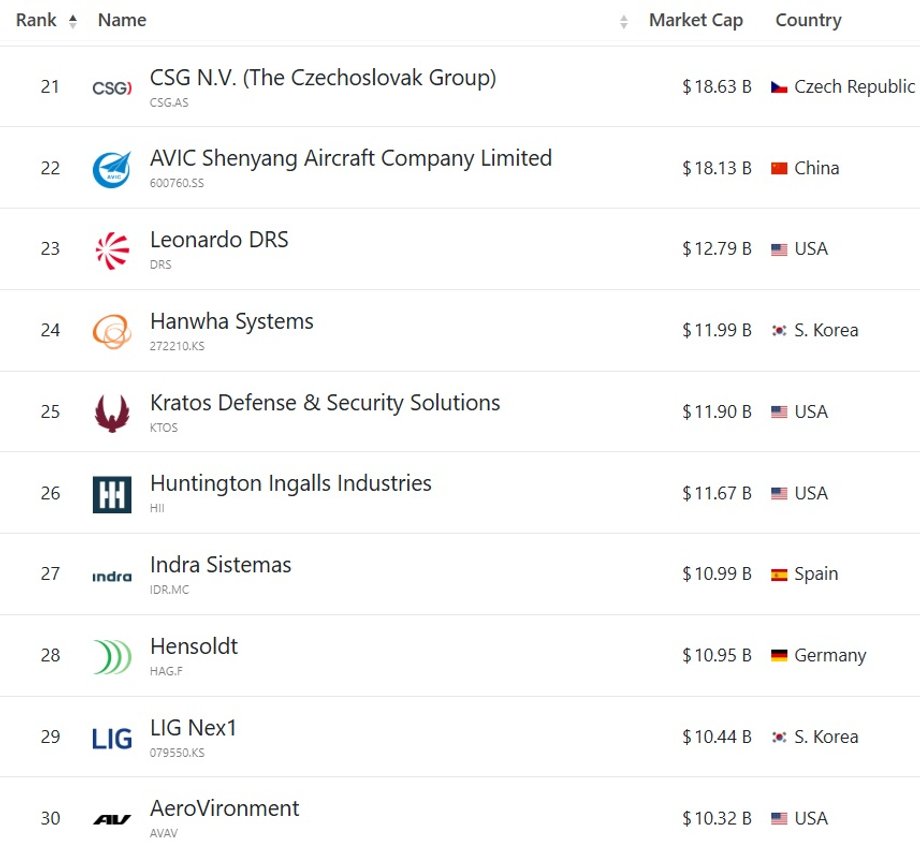Click the Huntington Ingalls HII logo
This screenshot has height=853, width=920.
112,495
